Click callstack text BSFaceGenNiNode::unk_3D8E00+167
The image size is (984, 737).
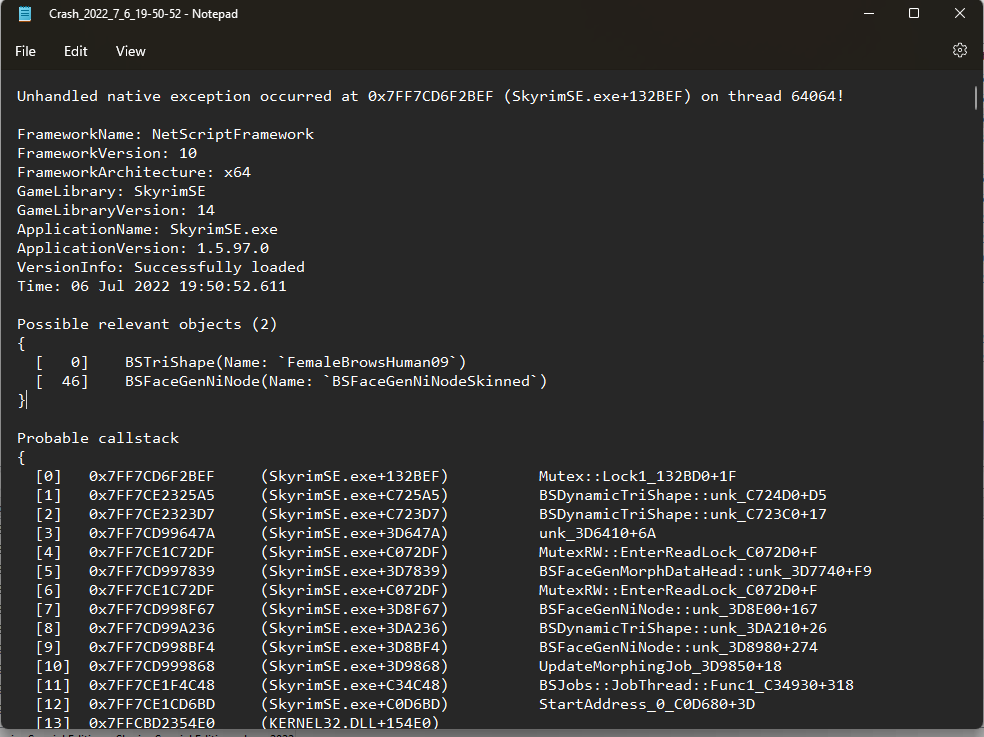coord(678,610)
